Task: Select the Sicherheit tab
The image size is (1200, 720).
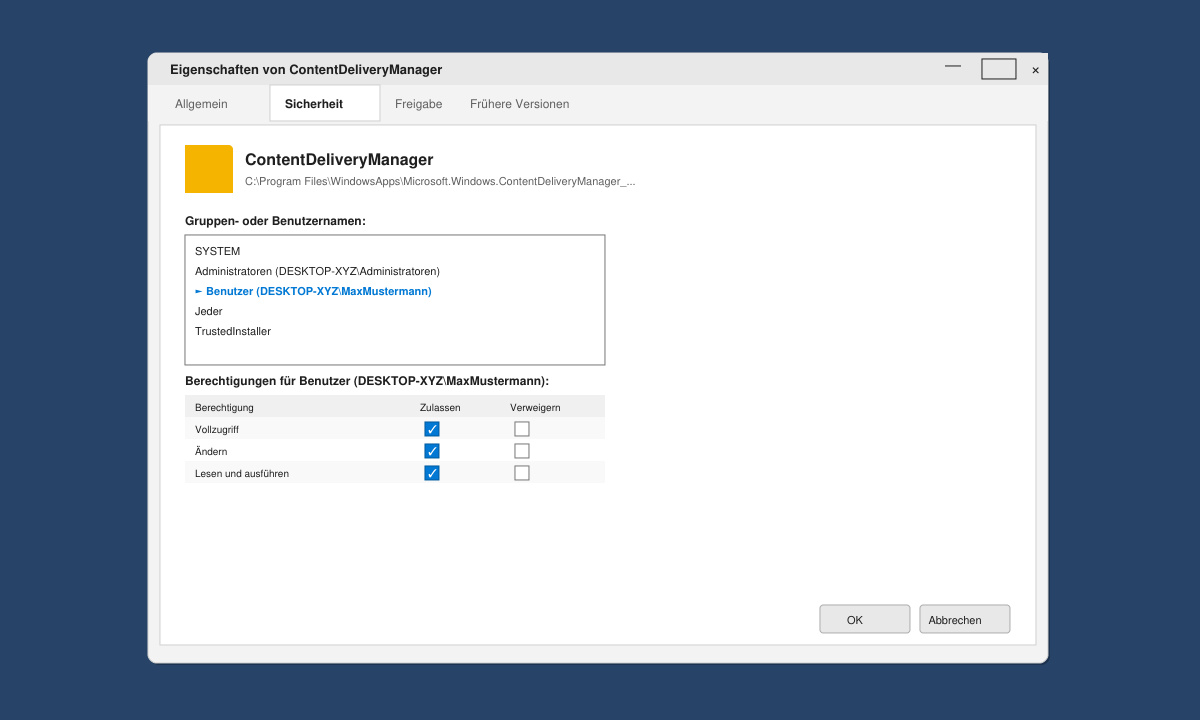Action: point(325,104)
